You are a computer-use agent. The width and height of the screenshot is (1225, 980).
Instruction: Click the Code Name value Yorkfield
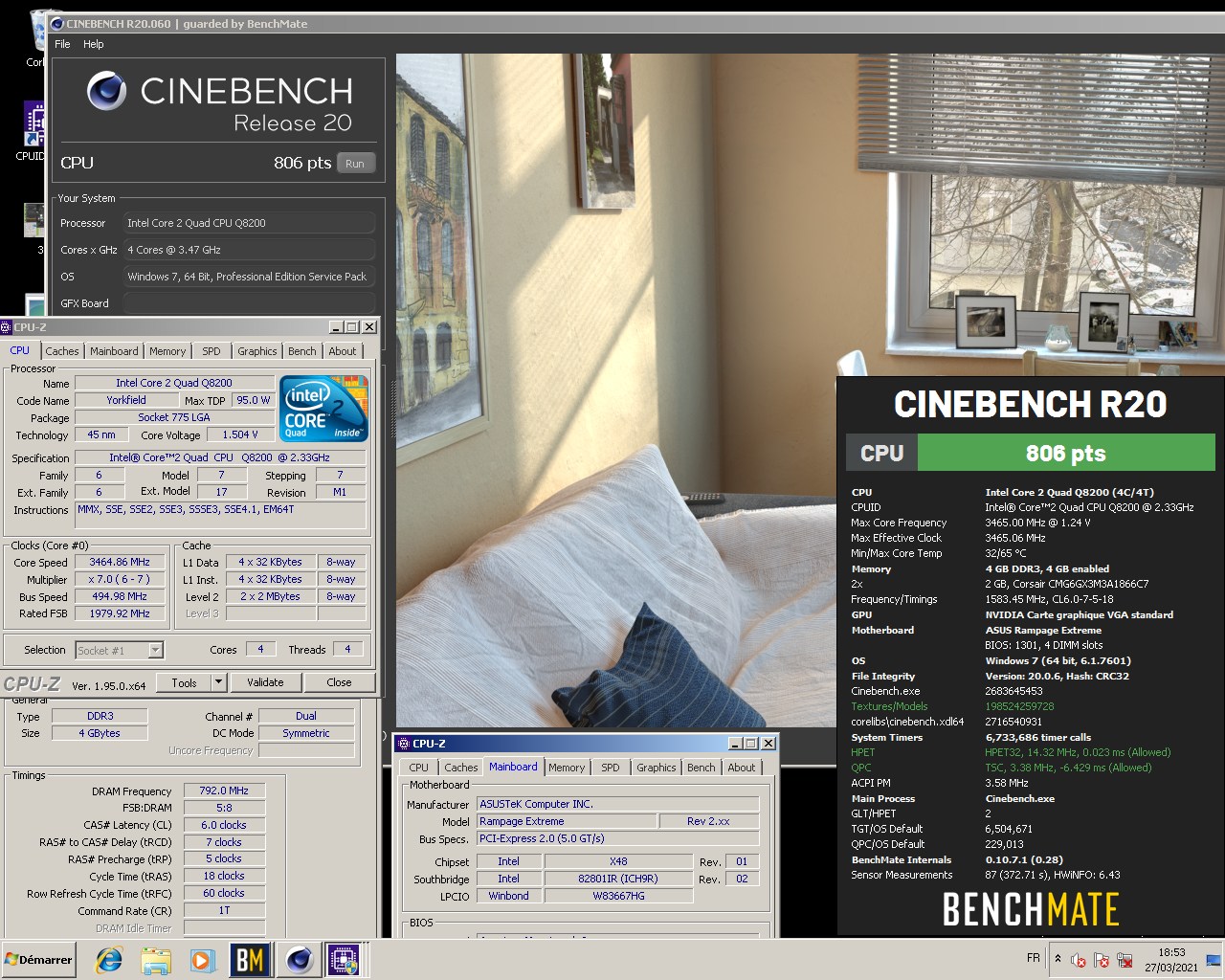point(126,400)
